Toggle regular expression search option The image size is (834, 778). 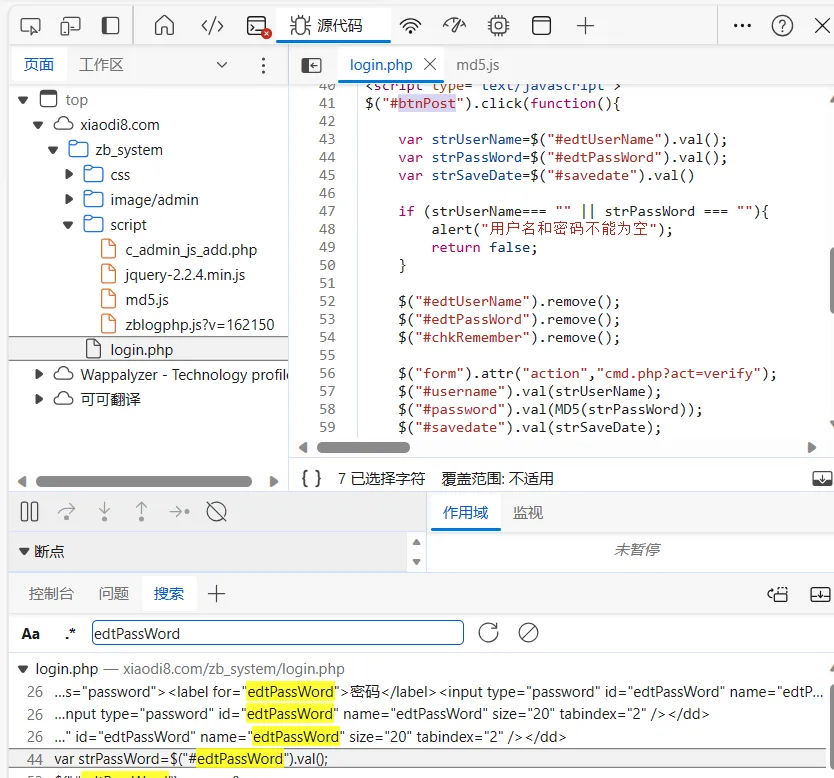[70, 633]
